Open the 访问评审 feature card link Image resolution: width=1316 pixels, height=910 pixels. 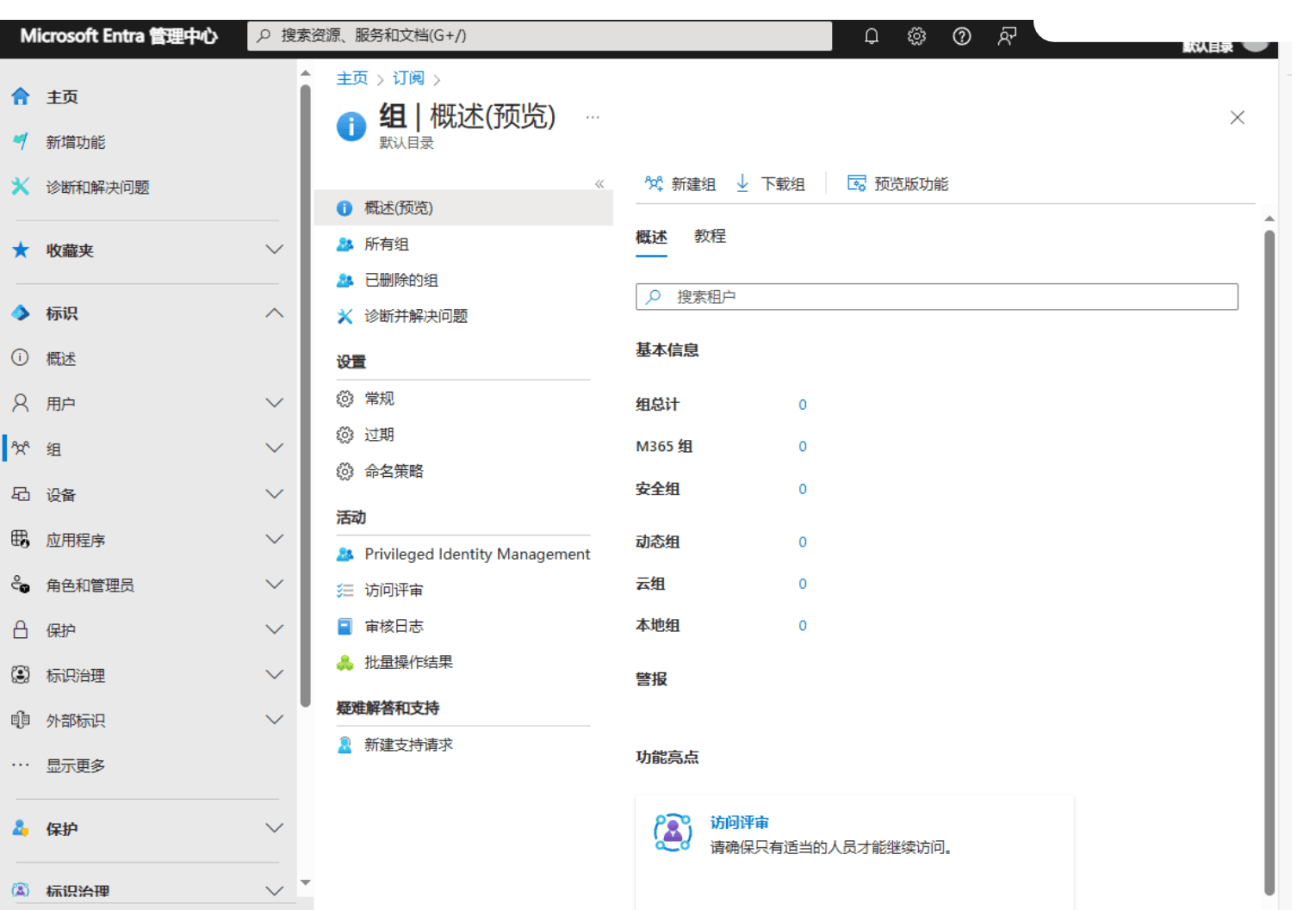tap(739, 823)
